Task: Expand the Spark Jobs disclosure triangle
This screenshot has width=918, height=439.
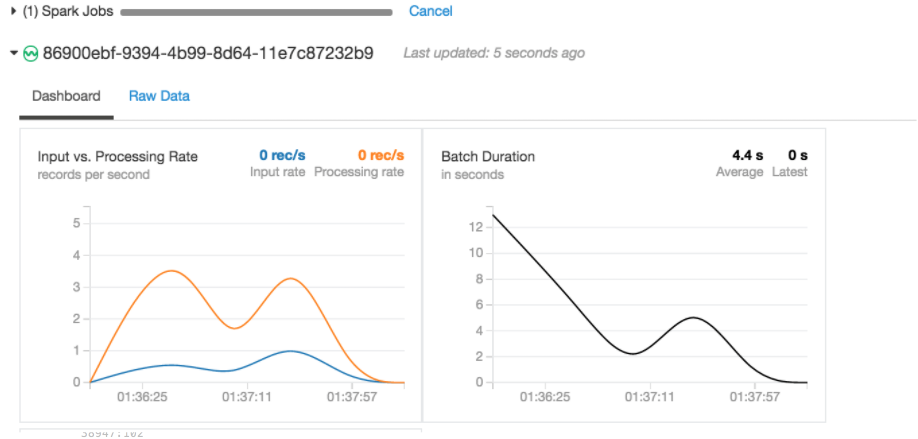Action: point(14,12)
